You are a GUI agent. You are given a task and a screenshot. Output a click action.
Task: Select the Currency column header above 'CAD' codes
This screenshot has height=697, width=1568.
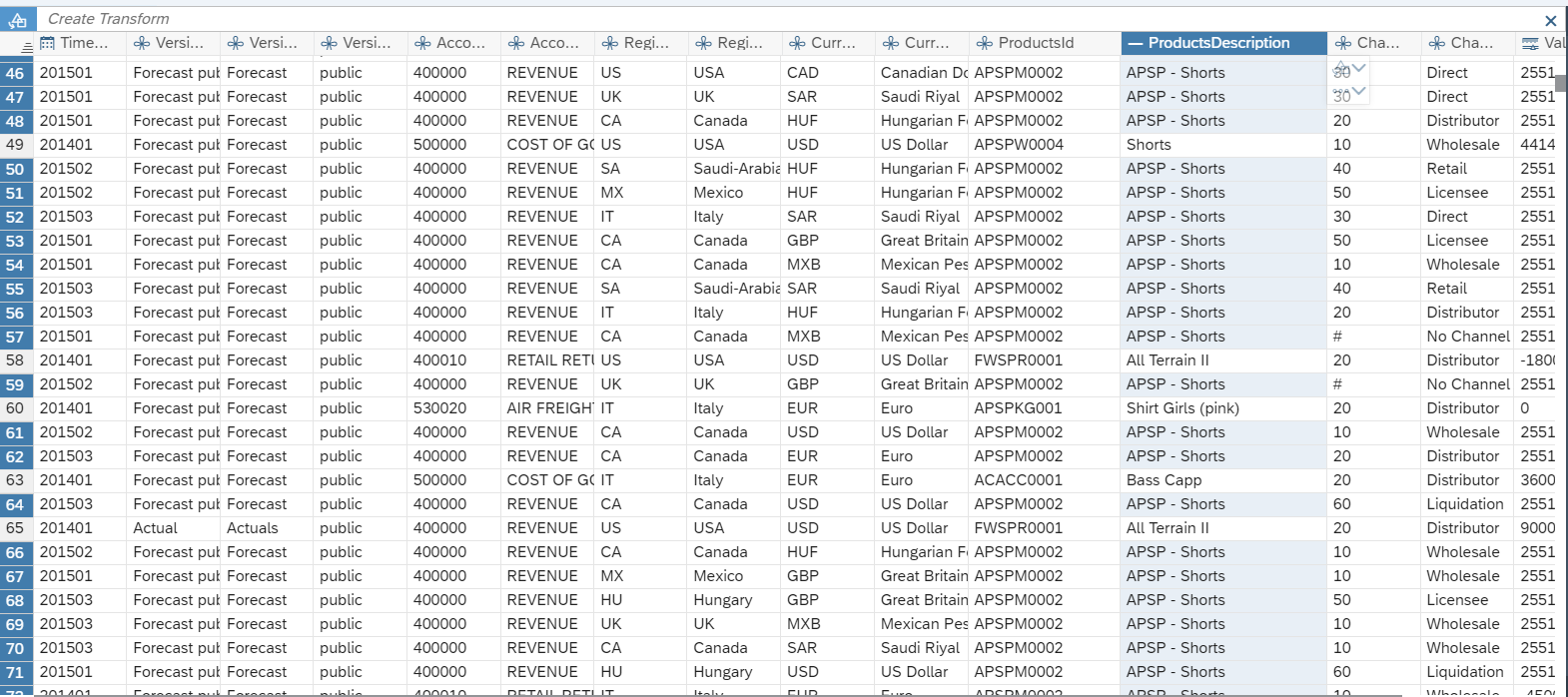(x=827, y=43)
